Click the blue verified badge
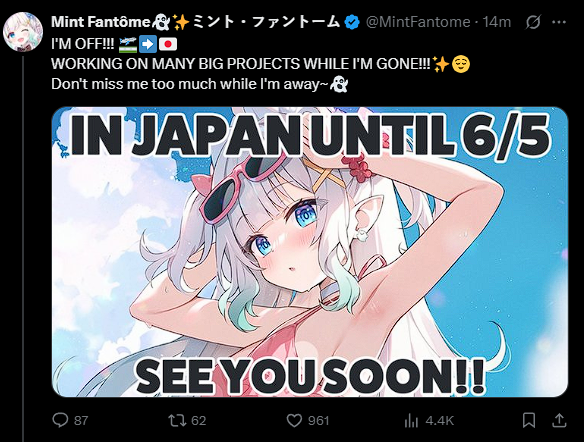584x442 pixels. pos(352,22)
